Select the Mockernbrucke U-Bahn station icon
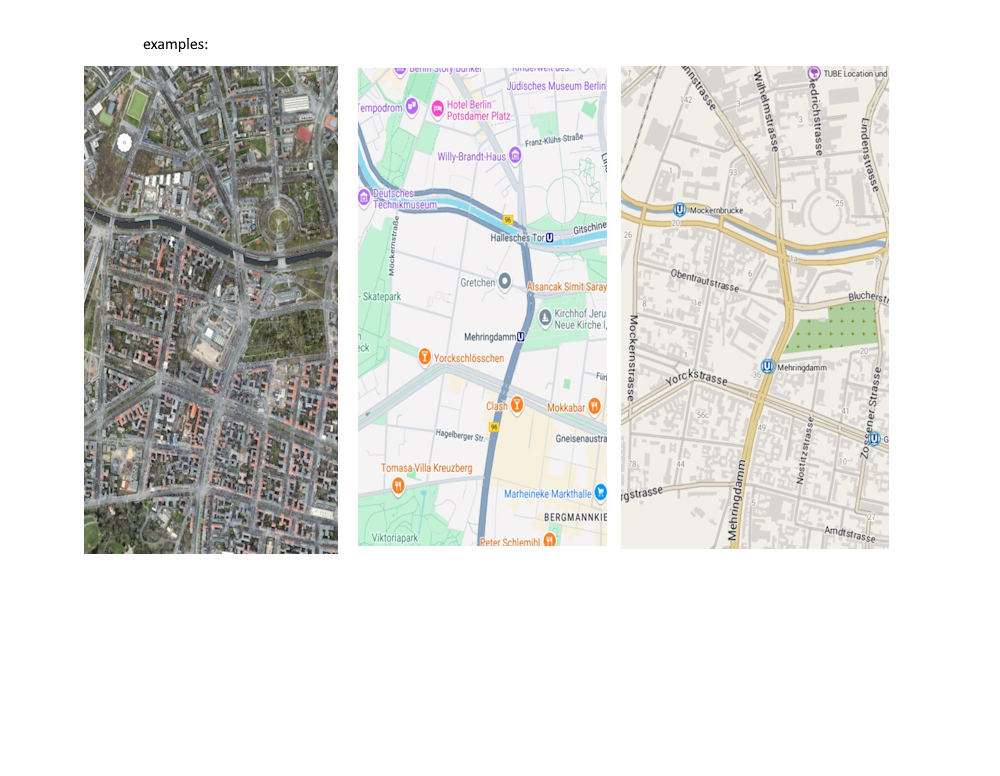 pyautogui.click(x=680, y=209)
